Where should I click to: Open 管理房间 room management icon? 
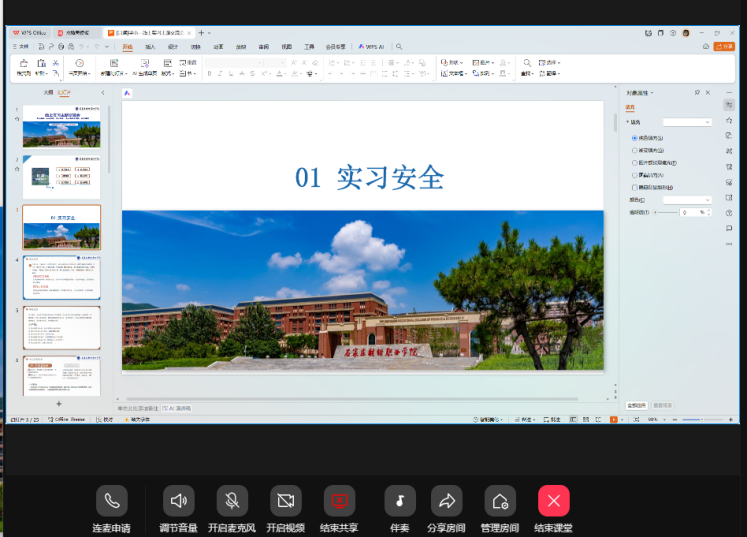tap(500, 500)
